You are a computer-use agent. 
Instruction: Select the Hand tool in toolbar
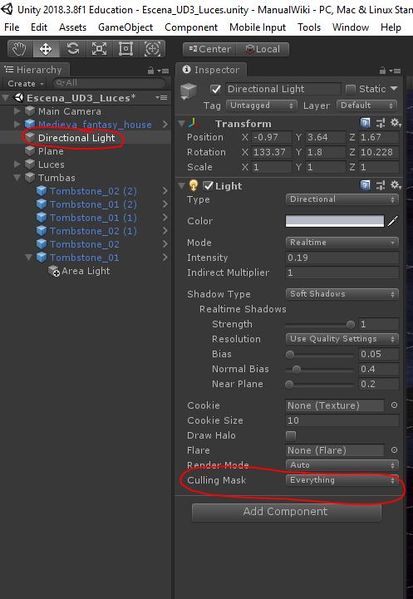click(19, 49)
